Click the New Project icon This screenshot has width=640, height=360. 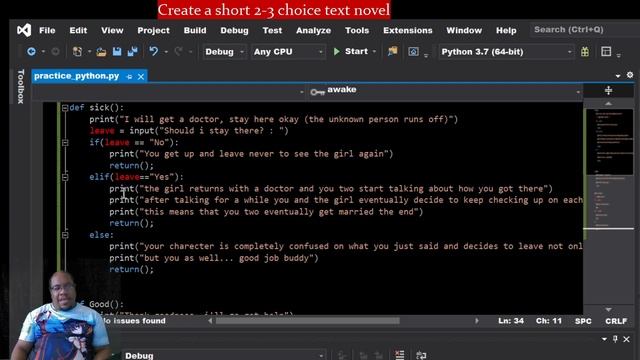click(x=77, y=51)
